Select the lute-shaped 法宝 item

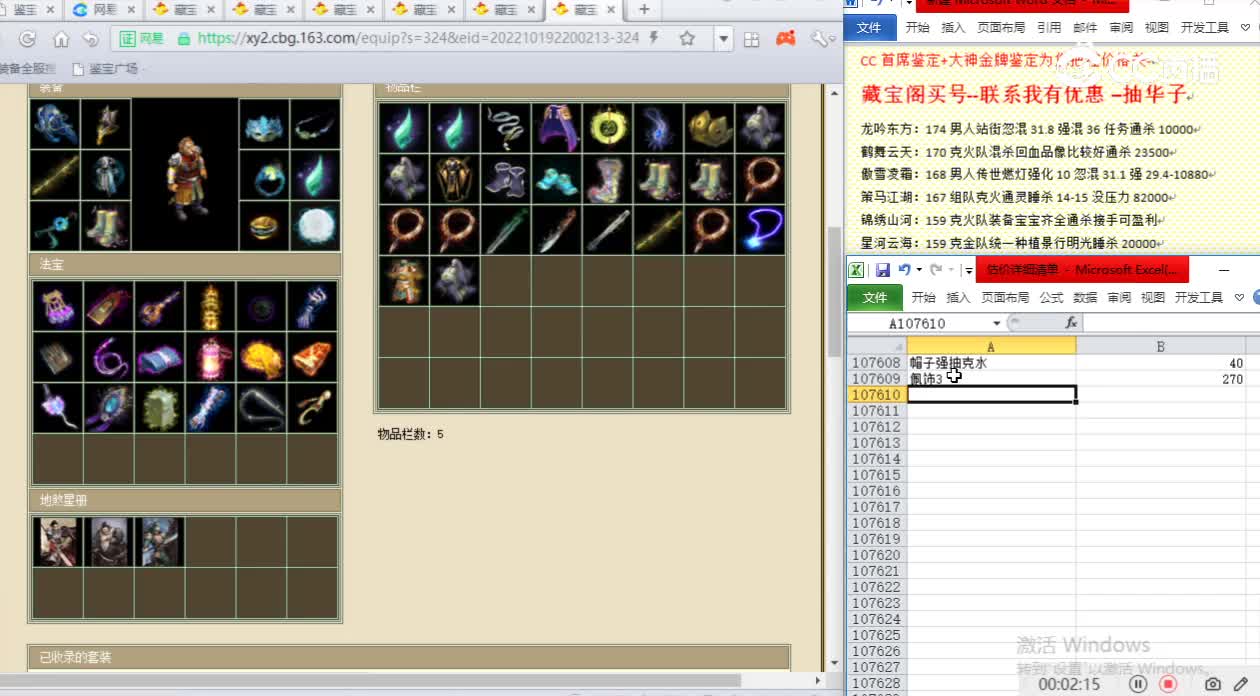click(x=159, y=306)
